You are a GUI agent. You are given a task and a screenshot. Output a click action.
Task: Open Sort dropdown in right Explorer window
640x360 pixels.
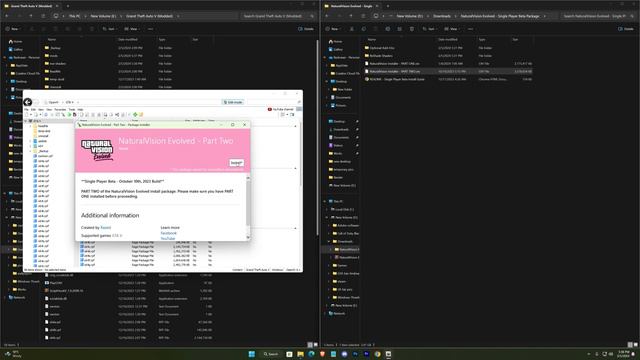(x=429, y=29)
